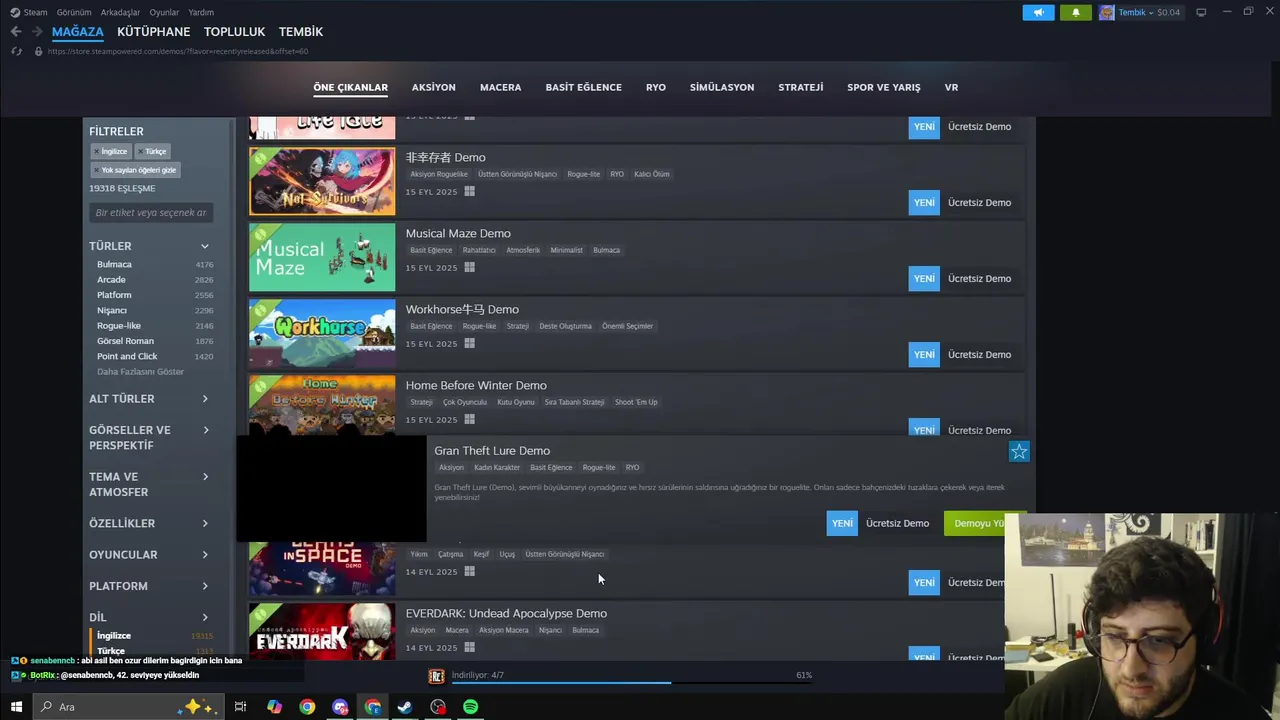Remove the 'Yok sayılan öğeleri gizle' filter
This screenshot has height=720, width=1280.
click(135, 170)
